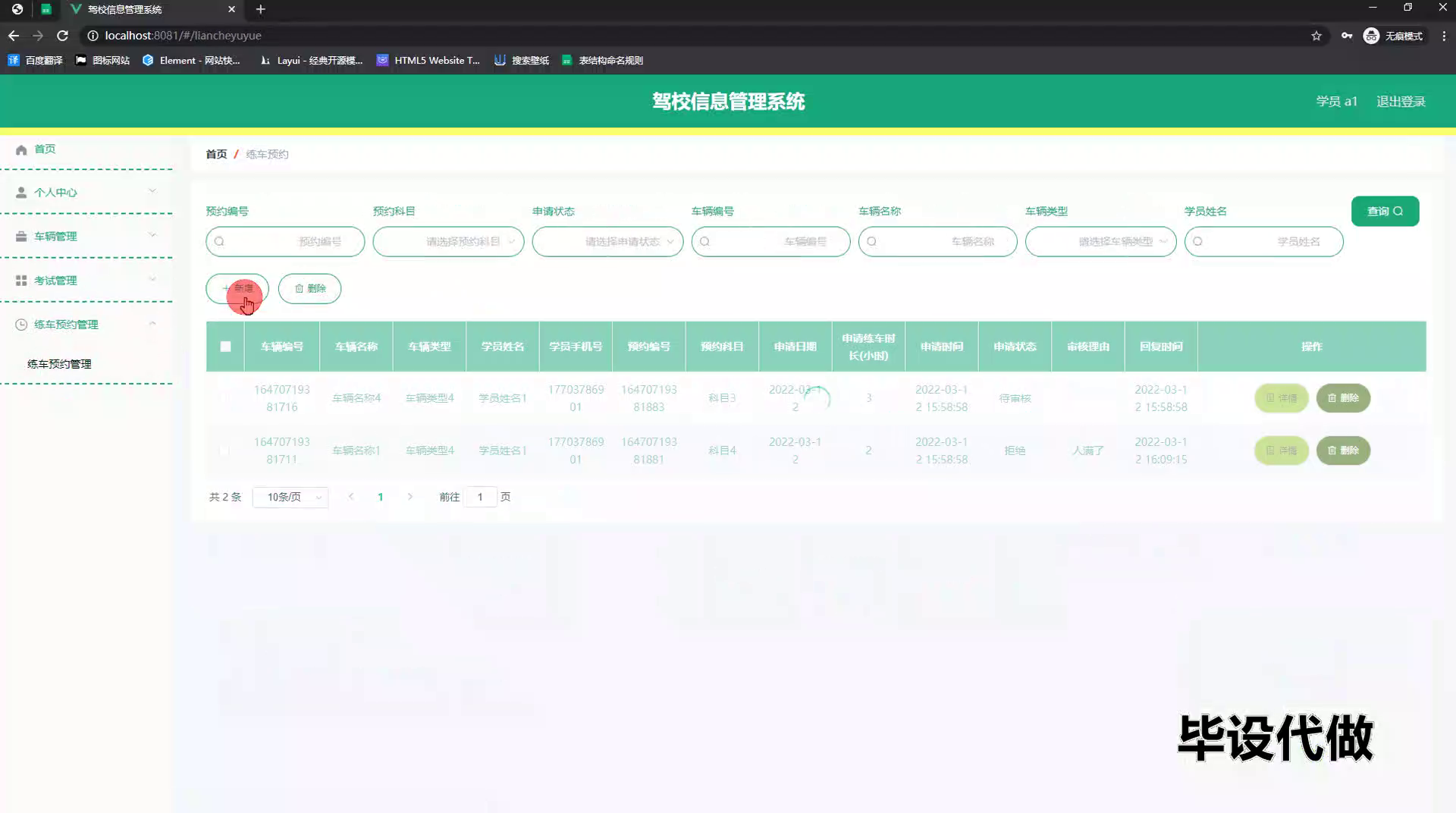Click the 拒绝 status cell
Screen dimensions: 1456x813
[x=1015, y=450]
